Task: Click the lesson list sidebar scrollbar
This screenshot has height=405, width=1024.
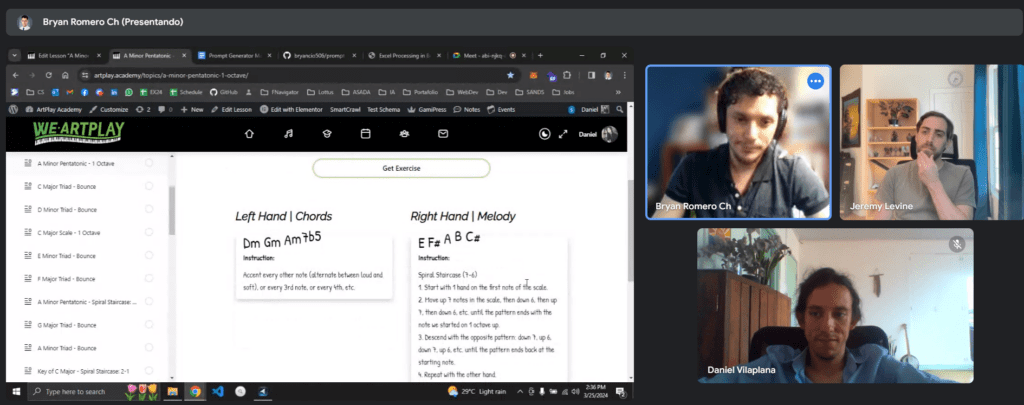Action: 171,210
